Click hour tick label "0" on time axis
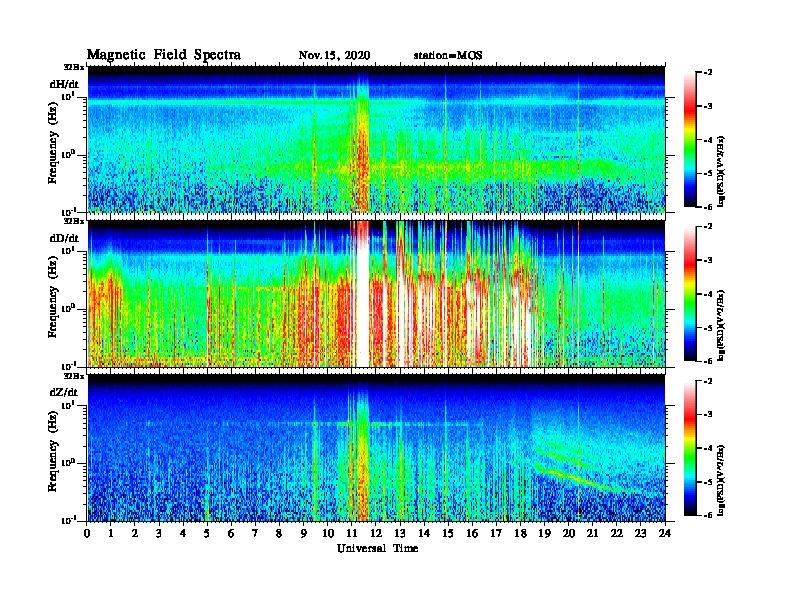This screenshot has height=612, width=792. tap(87, 533)
